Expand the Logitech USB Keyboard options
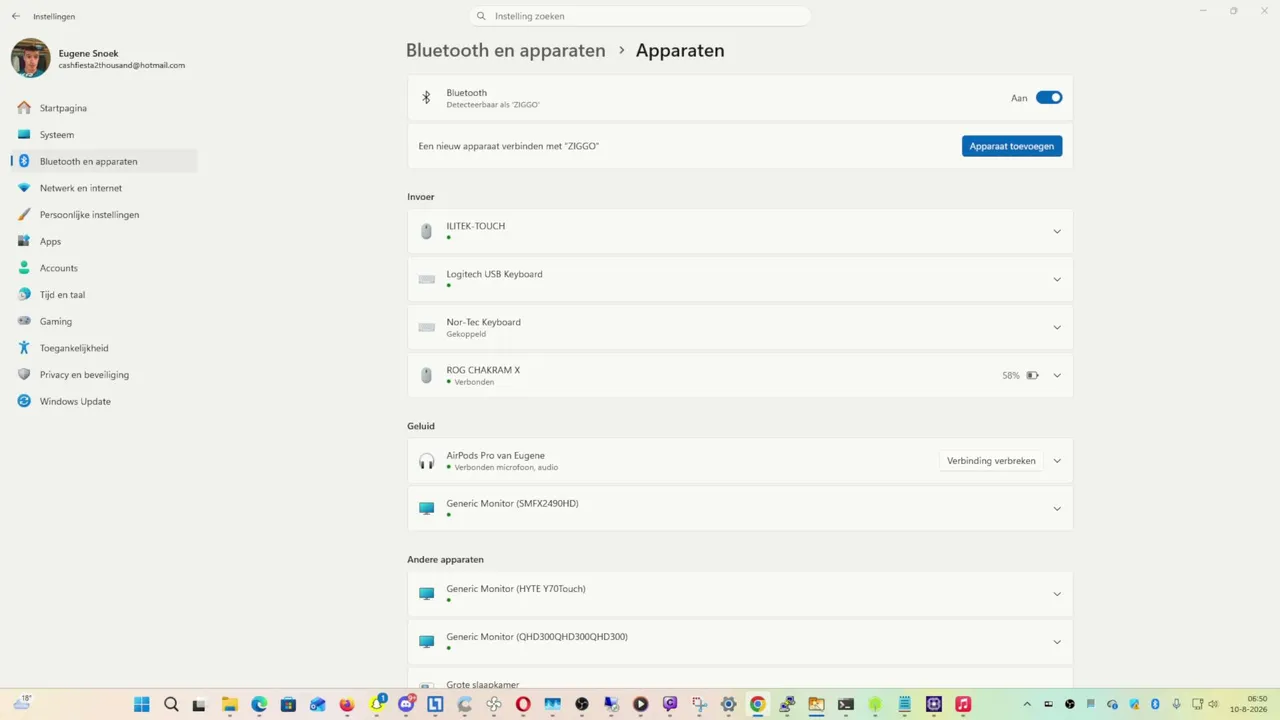1280x720 pixels. (x=1057, y=280)
